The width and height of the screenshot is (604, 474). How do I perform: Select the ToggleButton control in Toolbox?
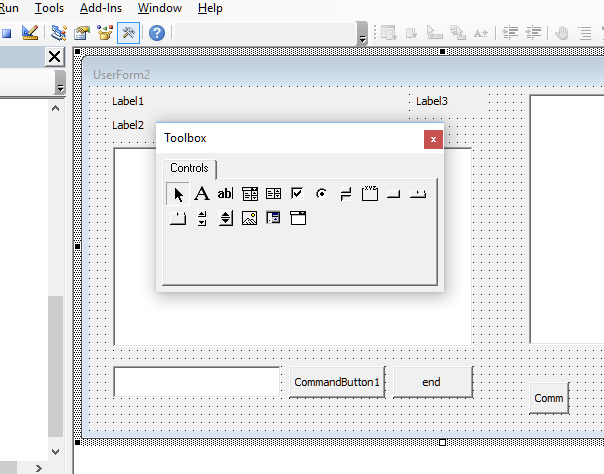(x=346, y=194)
